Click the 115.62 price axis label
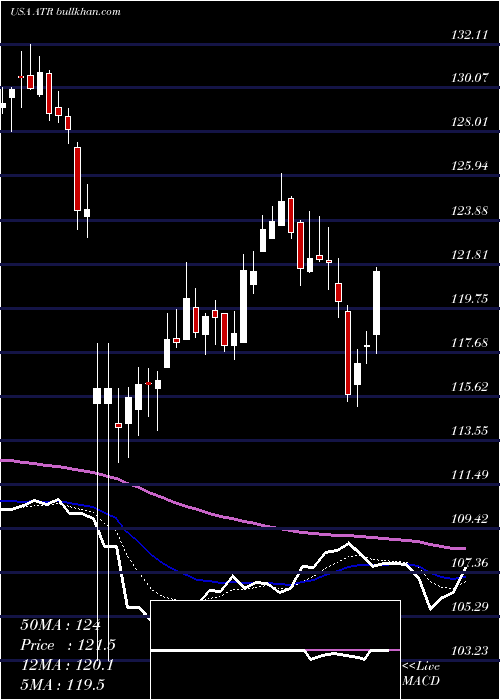Screen dimensions: 500x700 (469, 387)
